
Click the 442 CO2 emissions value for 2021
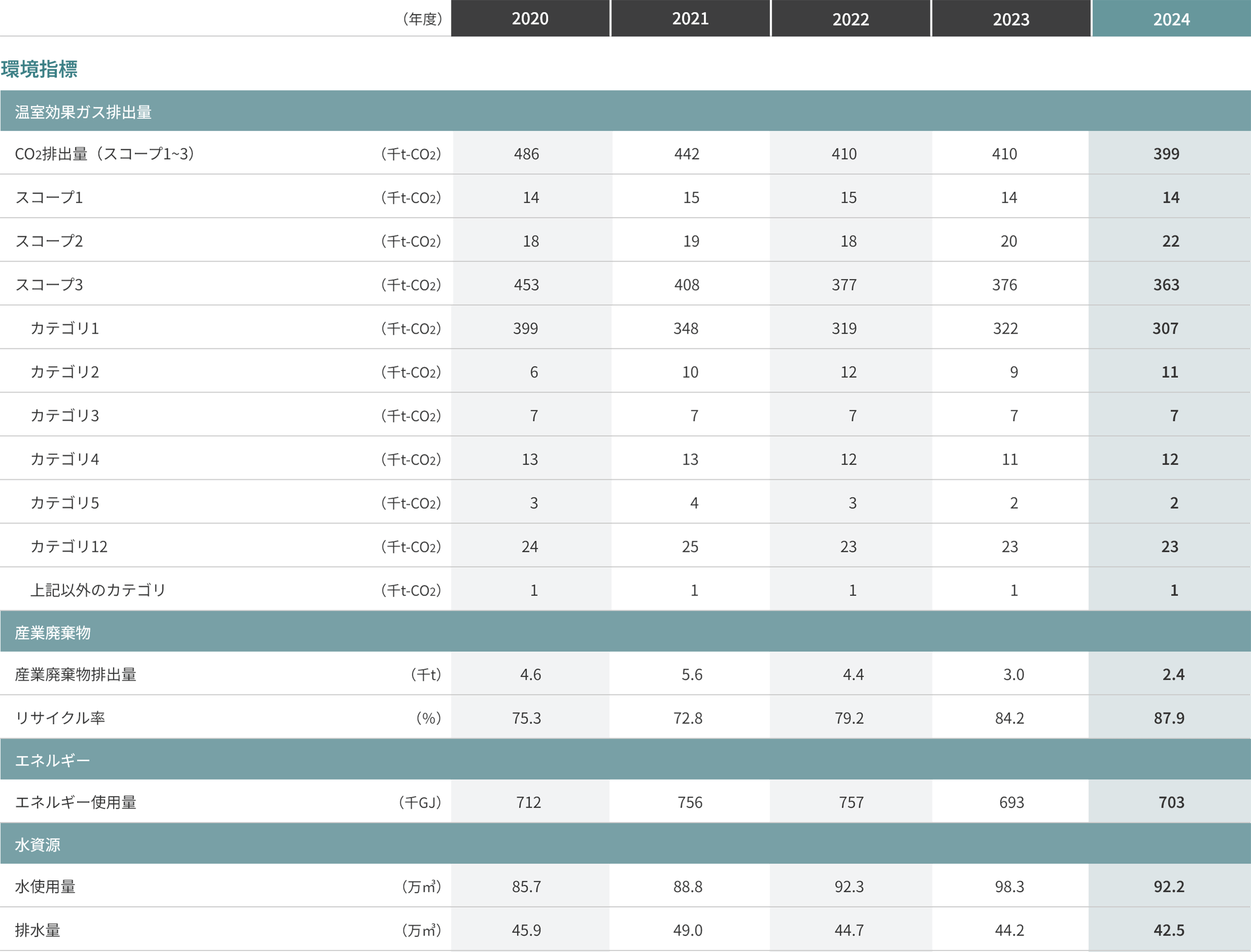pyautogui.click(x=686, y=154)
